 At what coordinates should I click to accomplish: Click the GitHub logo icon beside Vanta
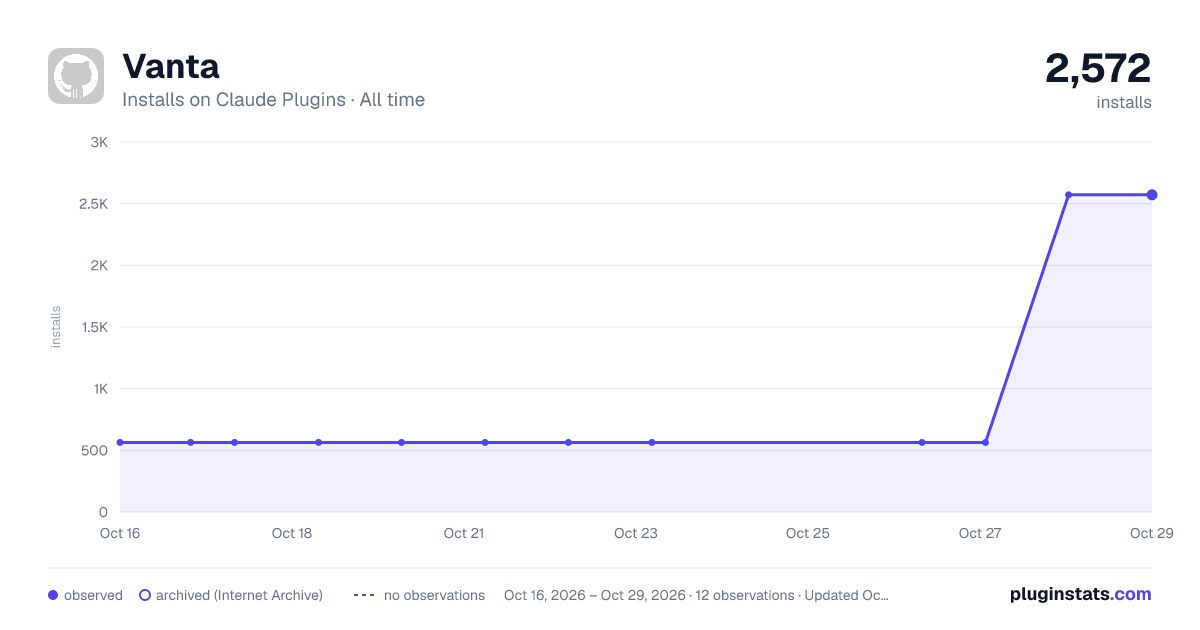(x=76, y=76)
